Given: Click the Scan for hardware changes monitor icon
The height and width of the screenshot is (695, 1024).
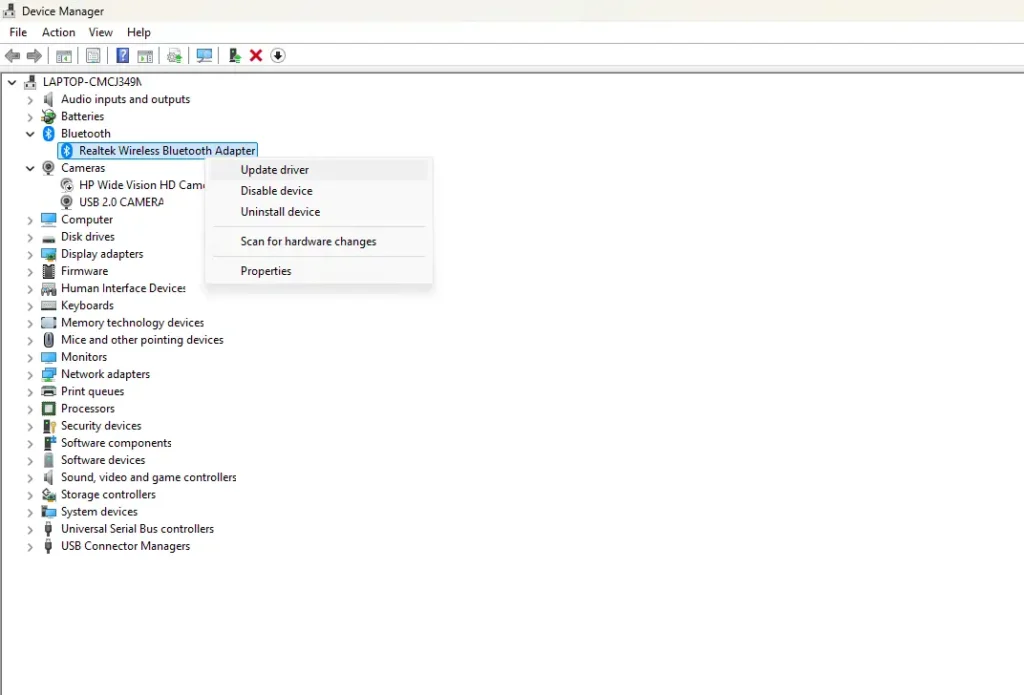Looking at the screenshot, I should point(204,56).
